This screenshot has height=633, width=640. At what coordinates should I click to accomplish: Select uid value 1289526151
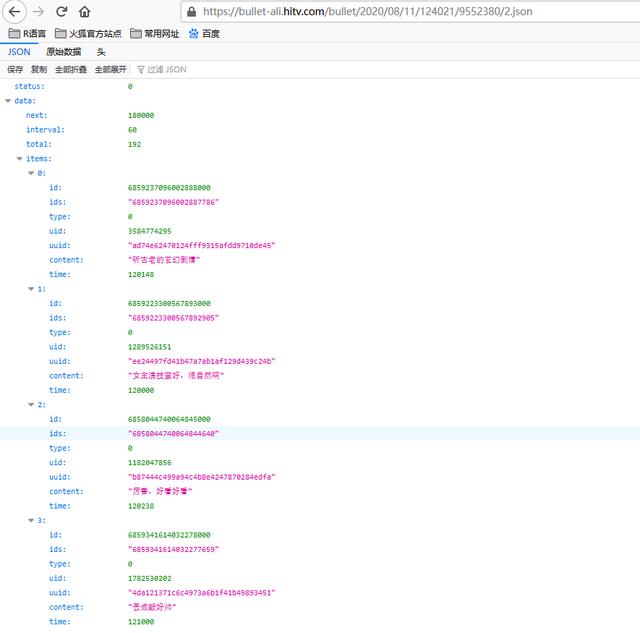149,347
